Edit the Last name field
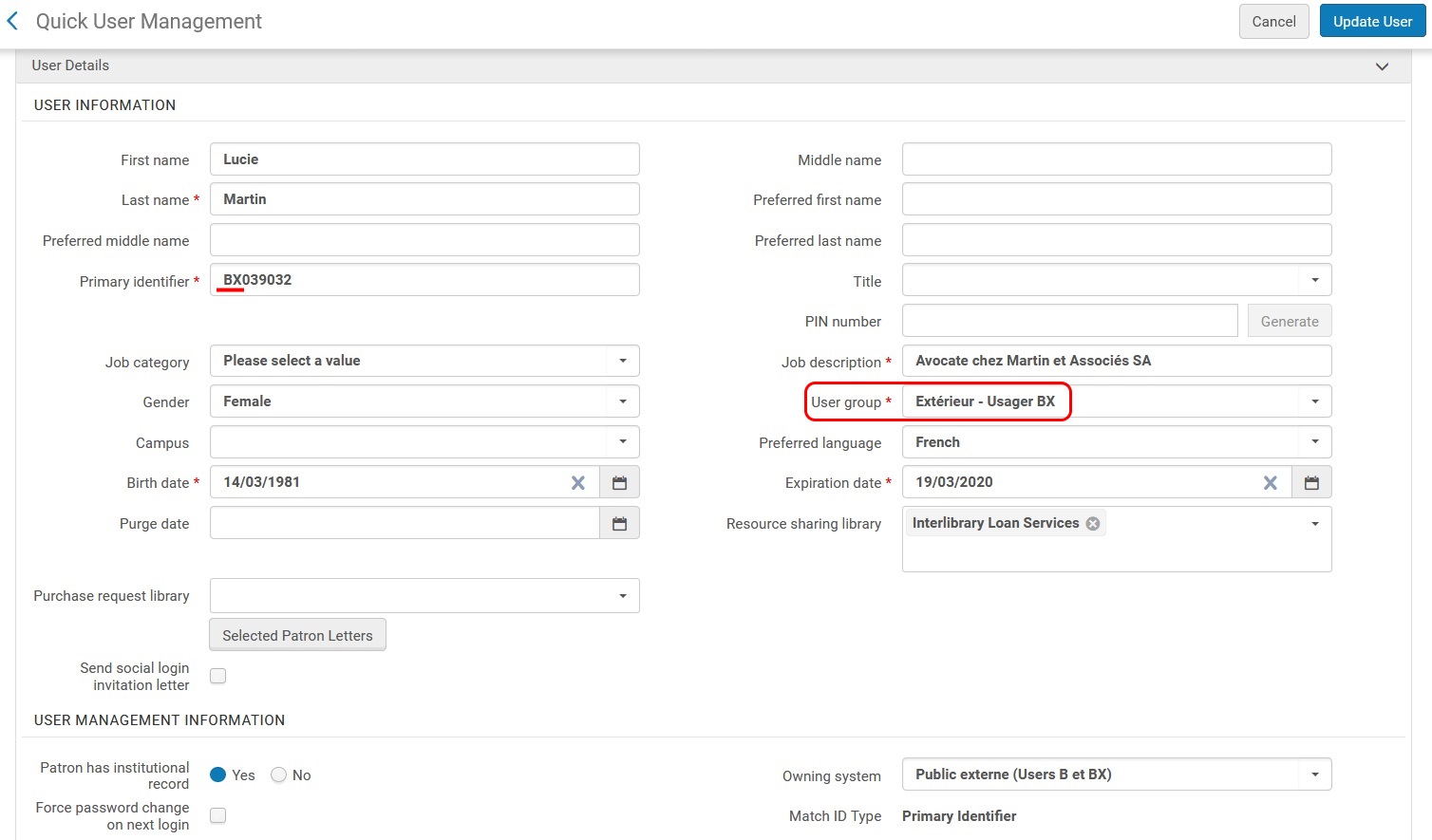The height and width of the screenshot is (840, 1432). click(424, 199)
